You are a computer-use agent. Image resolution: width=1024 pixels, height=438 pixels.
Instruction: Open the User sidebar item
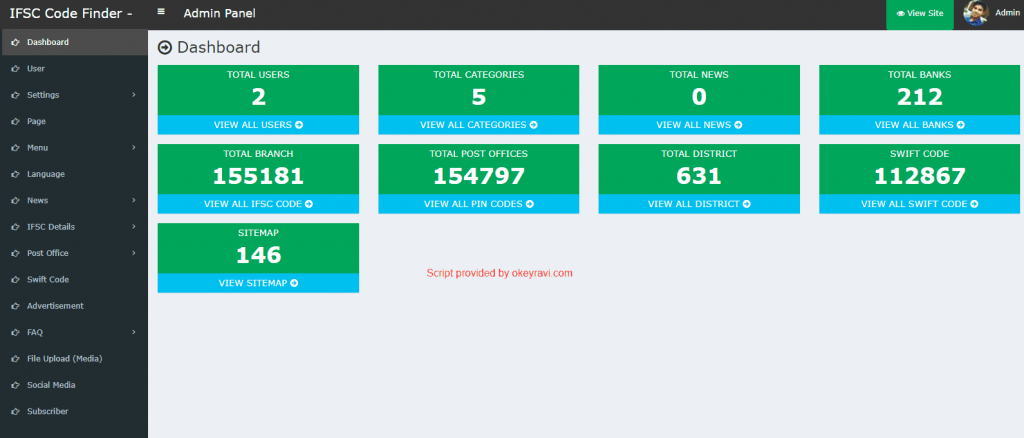74,69
